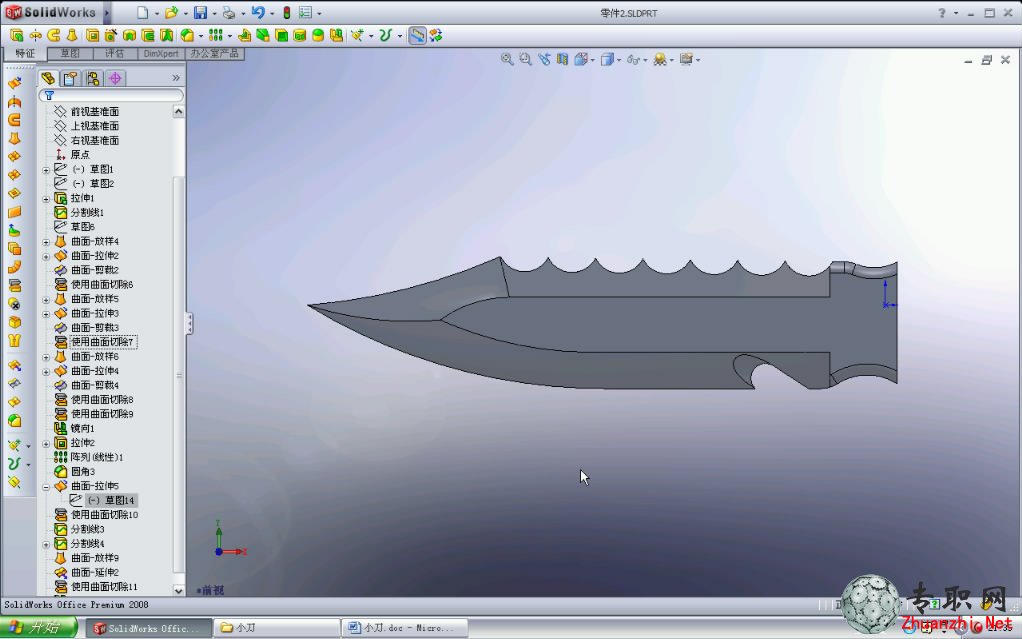Screen dimensions: 1022x639
Task: Click the Extruded Boss/Base feature icon
Action: 16,35
